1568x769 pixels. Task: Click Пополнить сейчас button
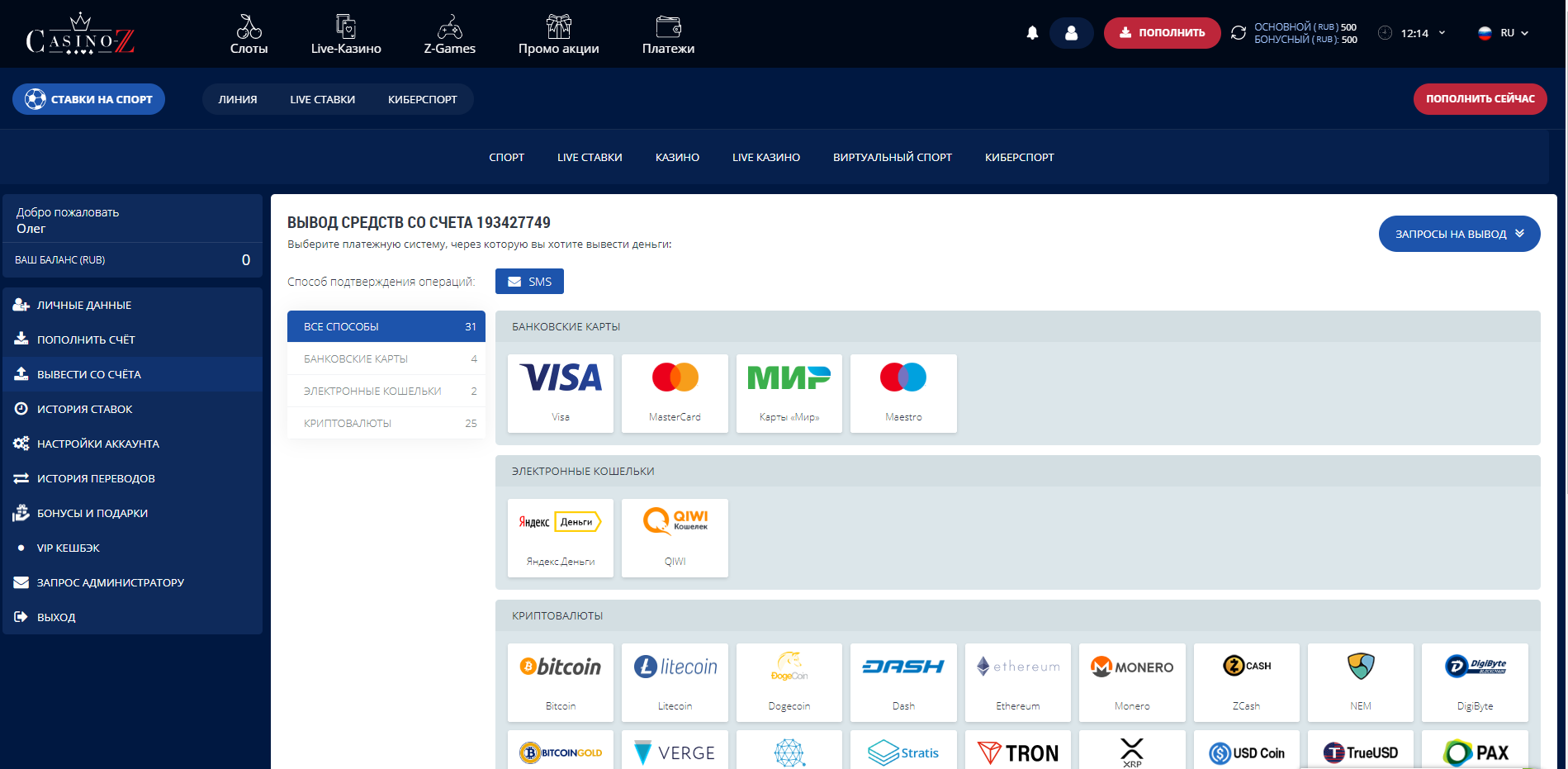point(1480,99)
